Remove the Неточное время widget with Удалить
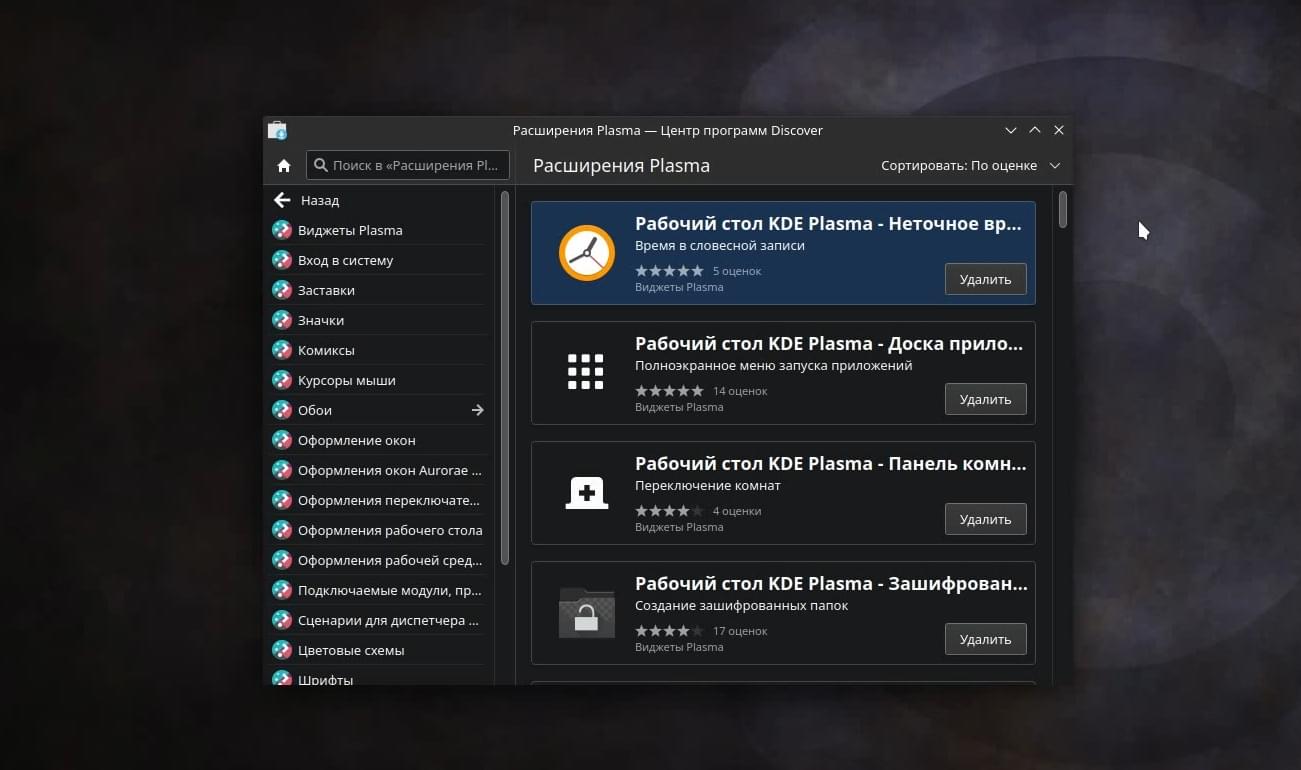Image resolution: width=1301 pixels, height=770 pixels. point(986,279)
